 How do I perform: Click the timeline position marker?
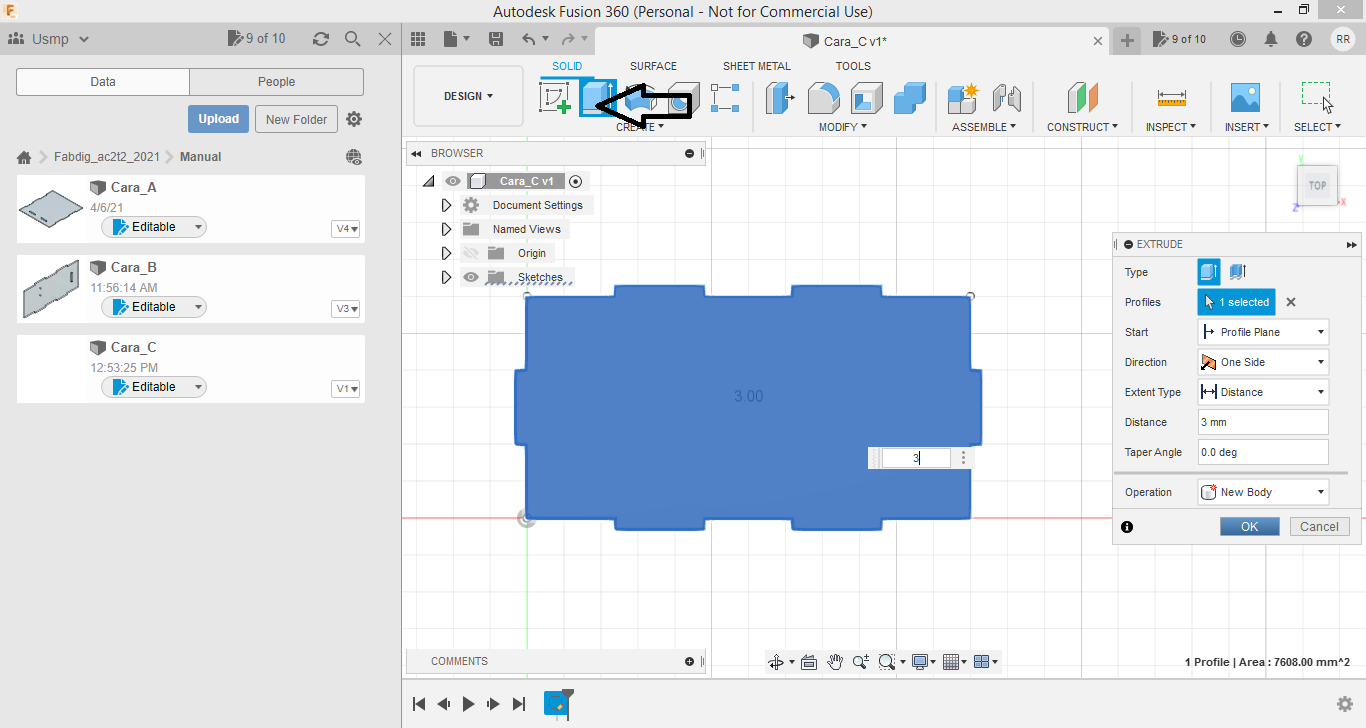pyautogui.click(x=568, y=703)
